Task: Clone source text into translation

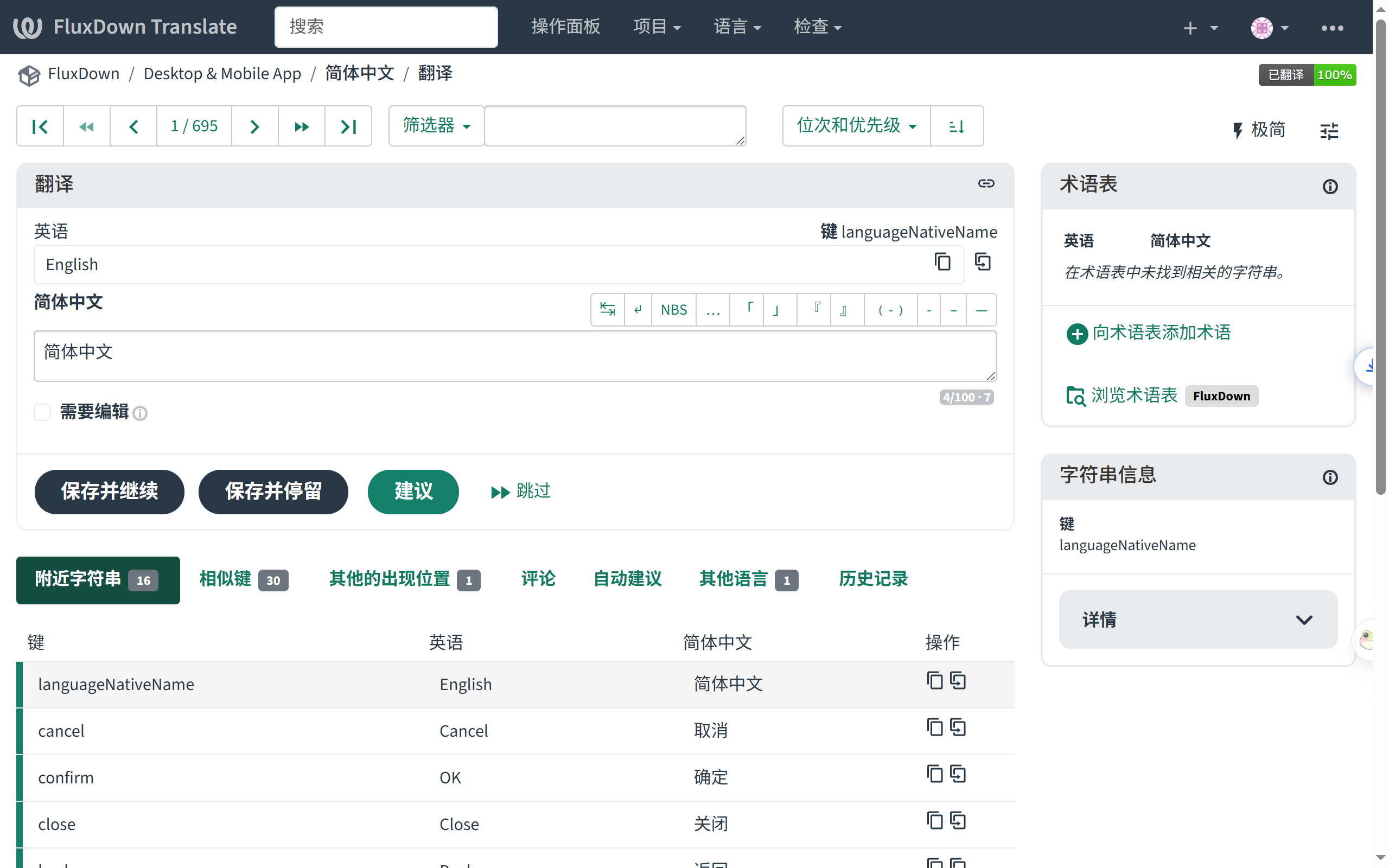Action: tap(983, 262)
